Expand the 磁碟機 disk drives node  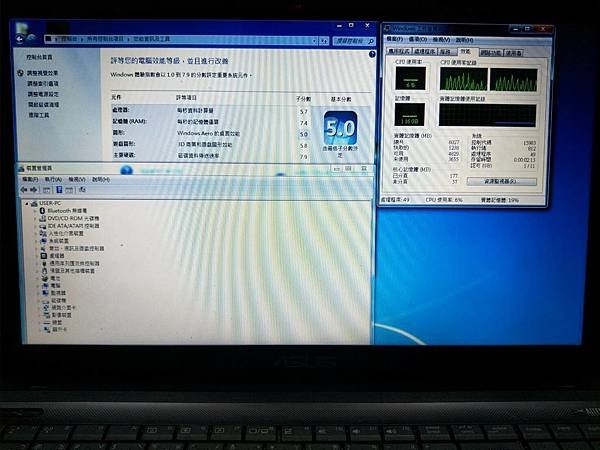click(x=38, y=301)
